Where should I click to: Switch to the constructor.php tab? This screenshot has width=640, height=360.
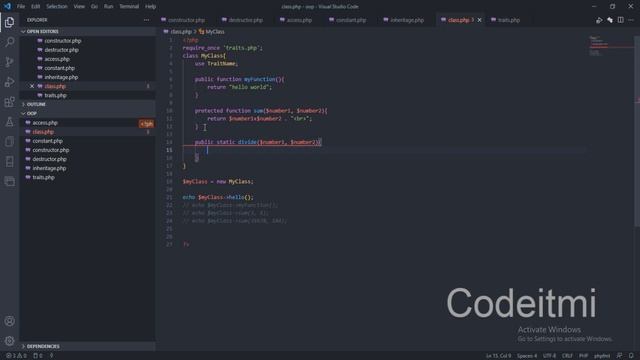coord(186,20)
